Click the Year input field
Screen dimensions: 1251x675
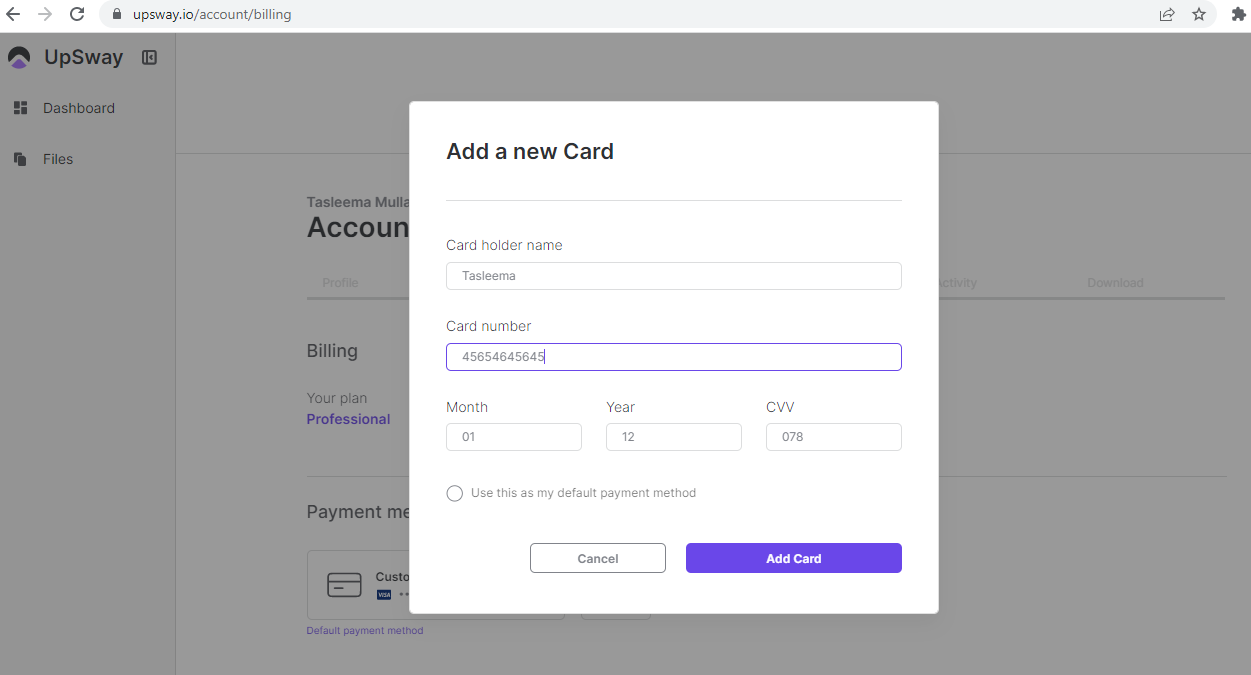673,437
